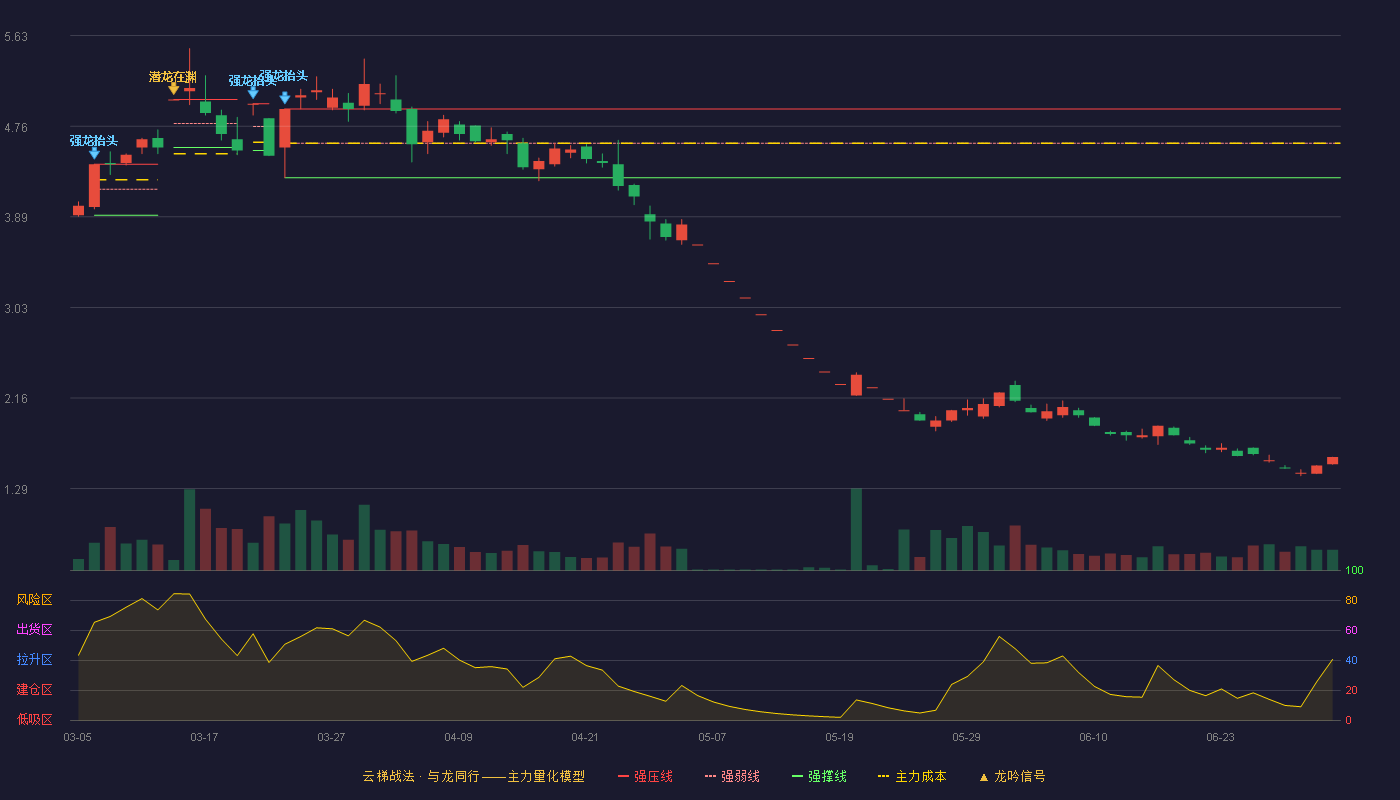Viewport: 1400px width, 800px height.
Task: Click the 建仓区 zone label
Action: [34, 690]
